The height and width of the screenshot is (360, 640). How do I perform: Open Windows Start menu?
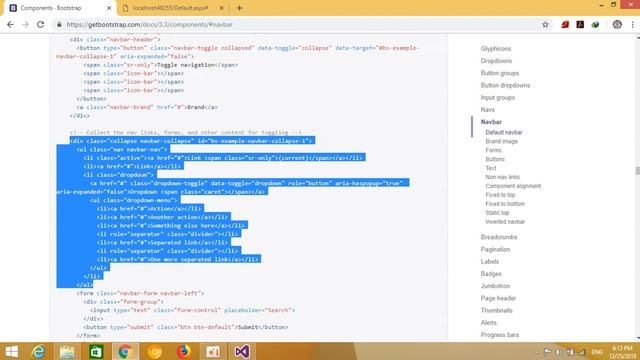[x=12, y=351]
